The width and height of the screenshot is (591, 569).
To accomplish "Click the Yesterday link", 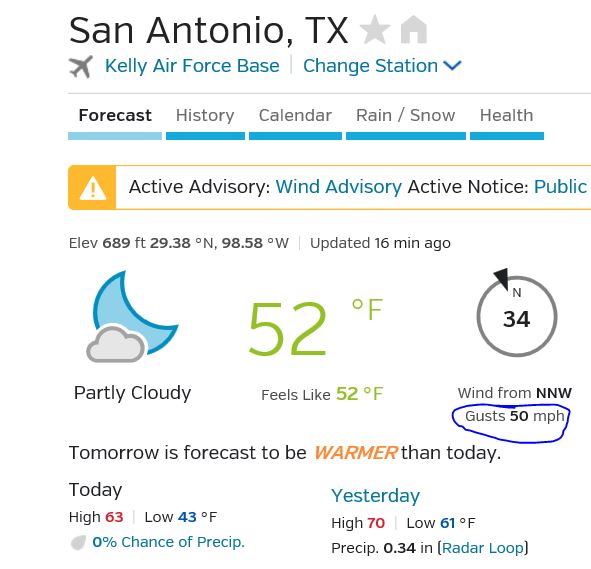I will pos(375,496).
